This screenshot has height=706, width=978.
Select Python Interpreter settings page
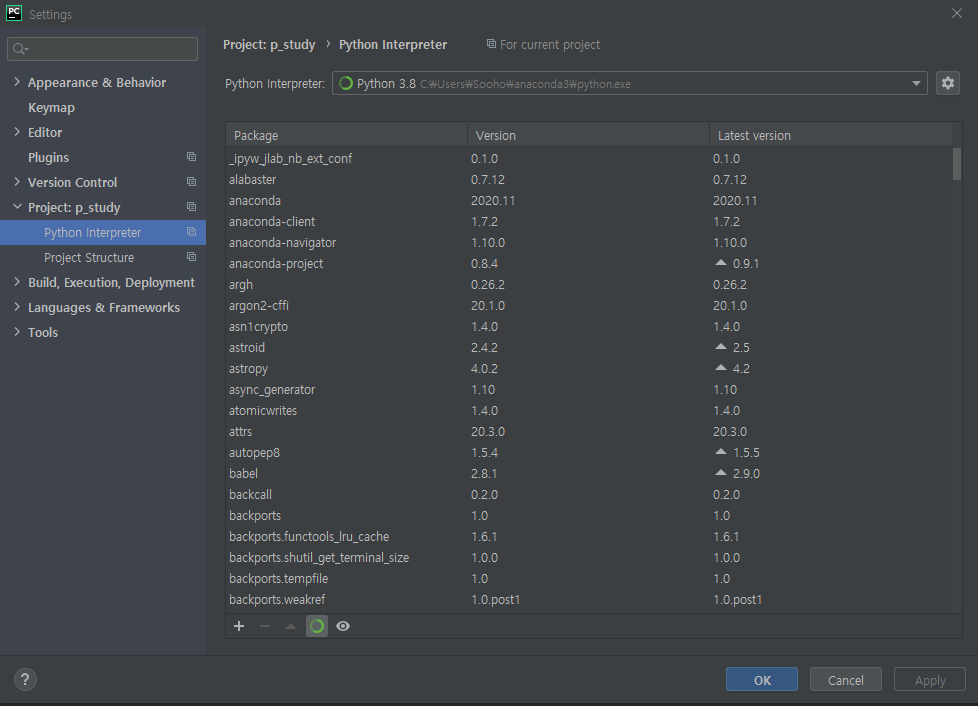coord(103,232)
